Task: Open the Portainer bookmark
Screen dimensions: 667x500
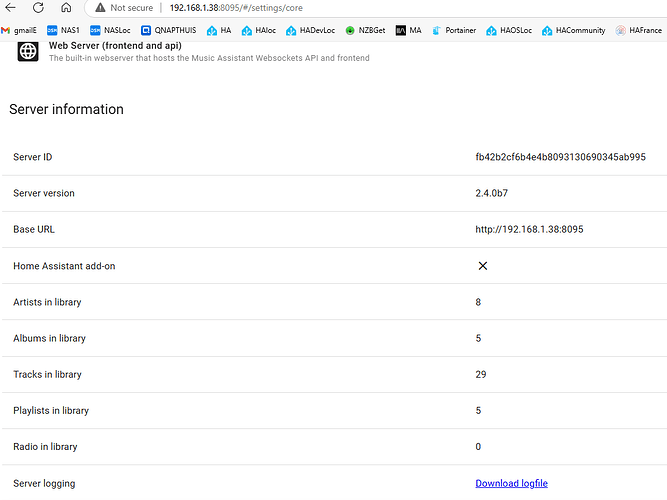Action: click(453, 30)
